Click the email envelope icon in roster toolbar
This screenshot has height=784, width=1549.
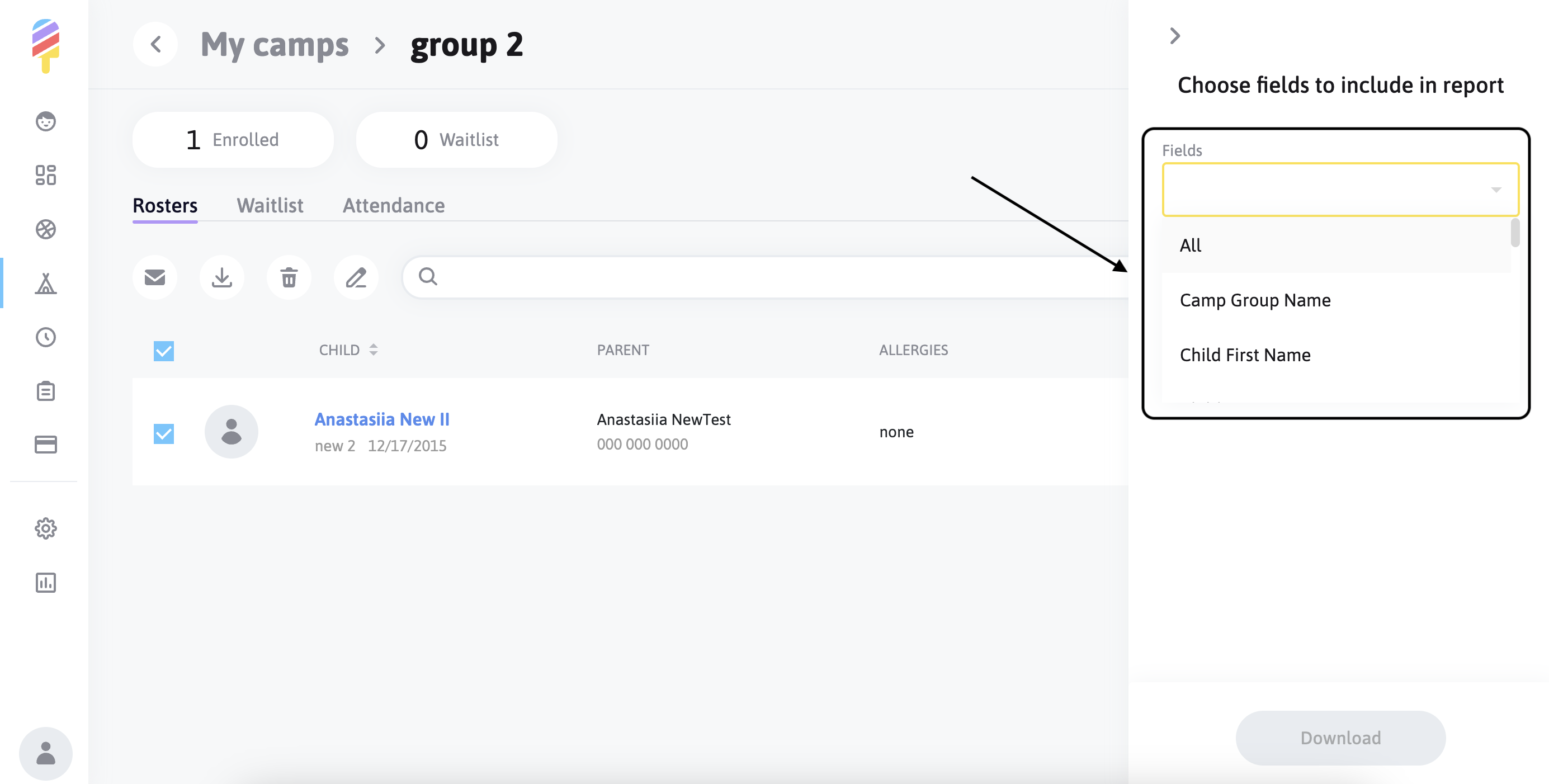154,277
